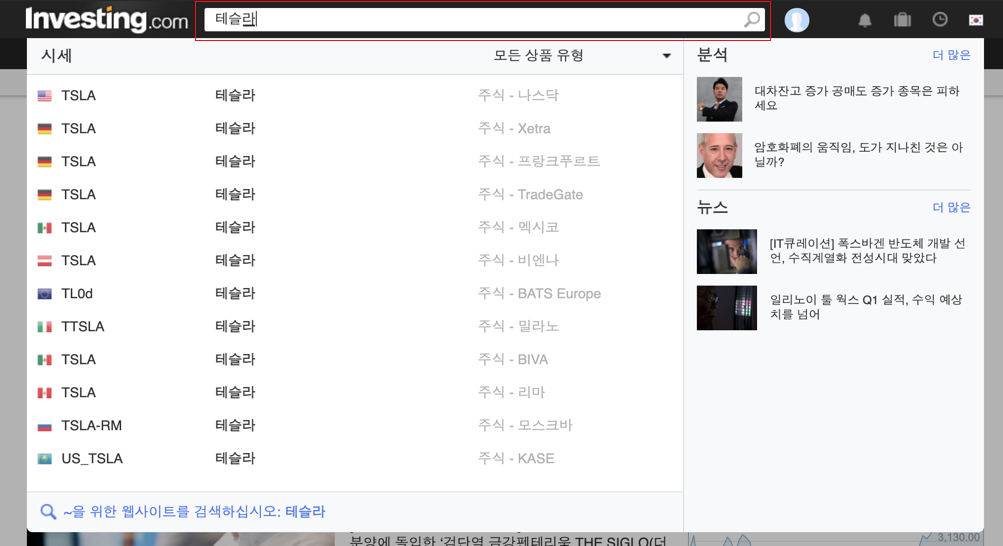Click the magnifier icon beside website search link
Image resolution: width=1003 pixels, height=546 pixels.
(48, 511)
